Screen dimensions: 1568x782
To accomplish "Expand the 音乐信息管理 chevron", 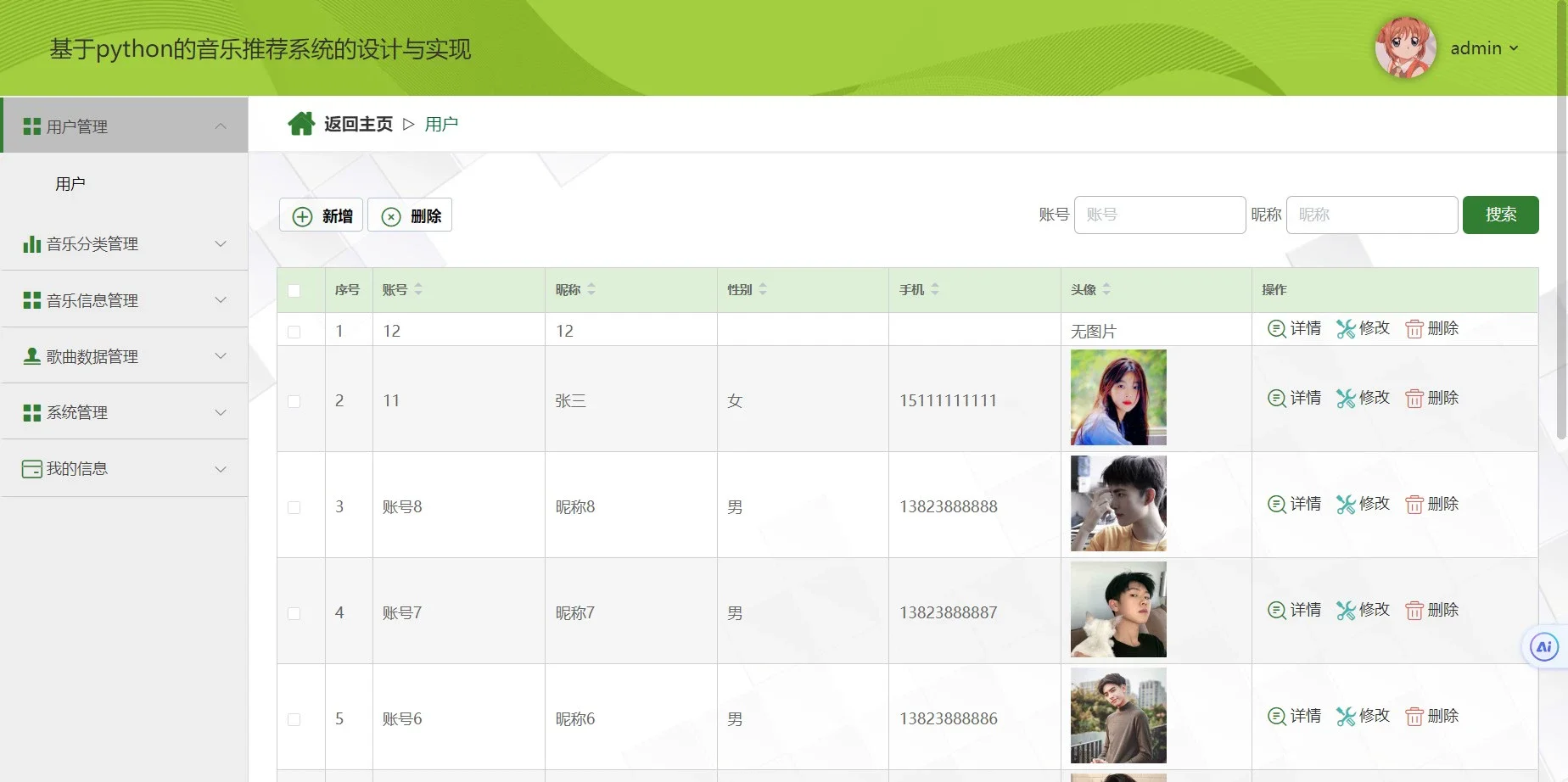I will [221, 300].
